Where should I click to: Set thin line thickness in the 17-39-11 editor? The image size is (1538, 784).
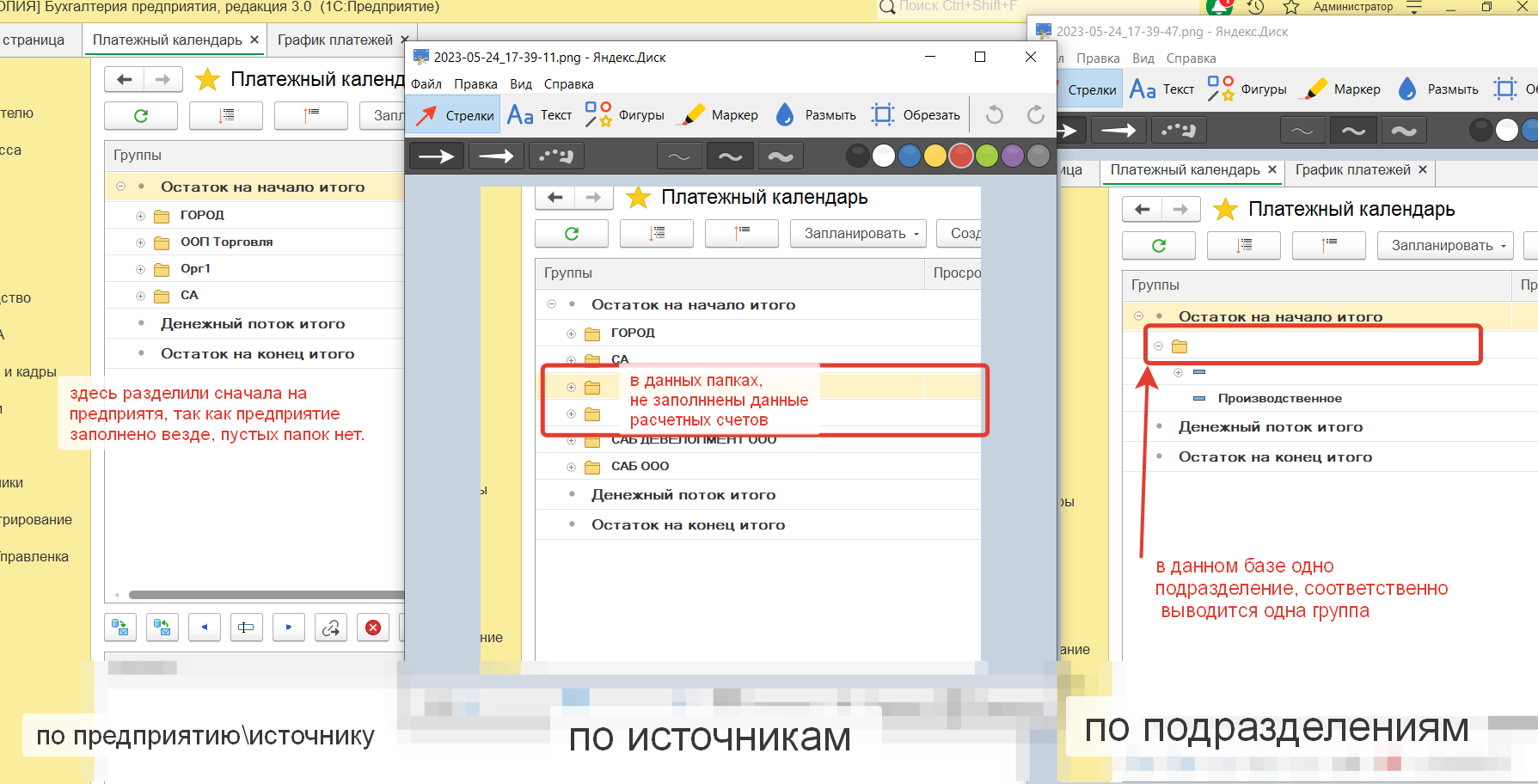pos(679,156)
